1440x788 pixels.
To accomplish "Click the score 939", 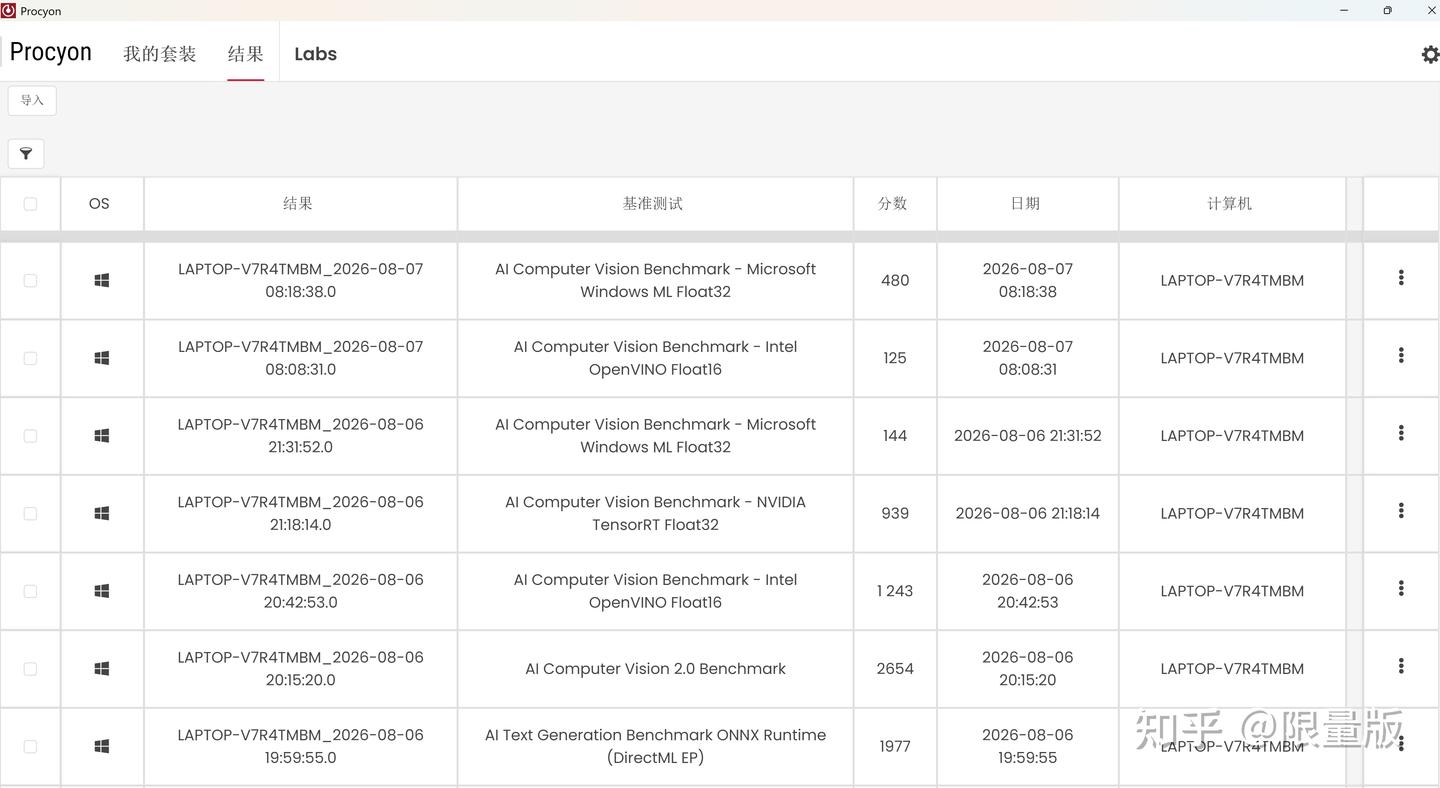I will click(x=895, y=513).
